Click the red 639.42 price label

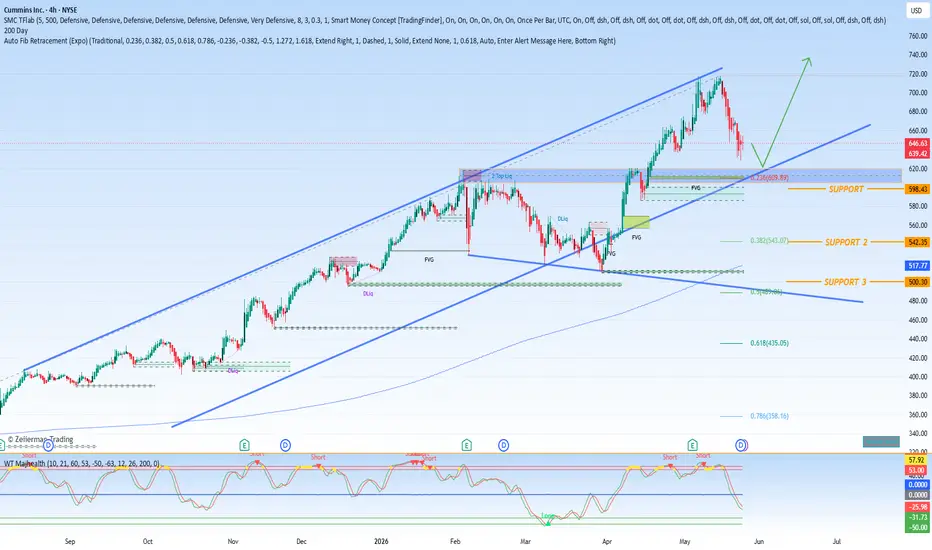(917, 153)
